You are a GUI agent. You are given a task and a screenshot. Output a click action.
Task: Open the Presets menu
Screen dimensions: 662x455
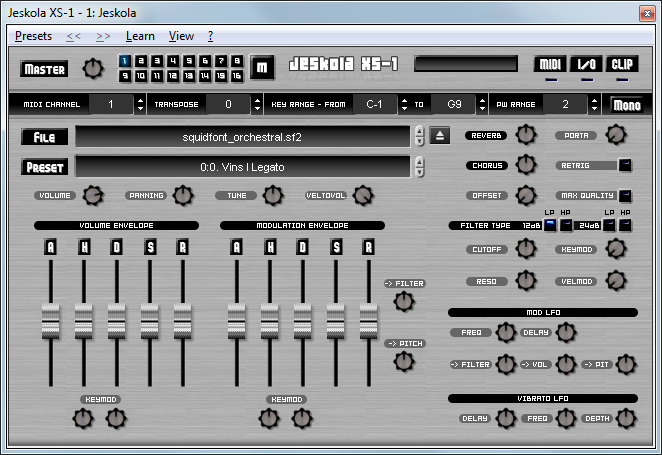coord(33,36)
